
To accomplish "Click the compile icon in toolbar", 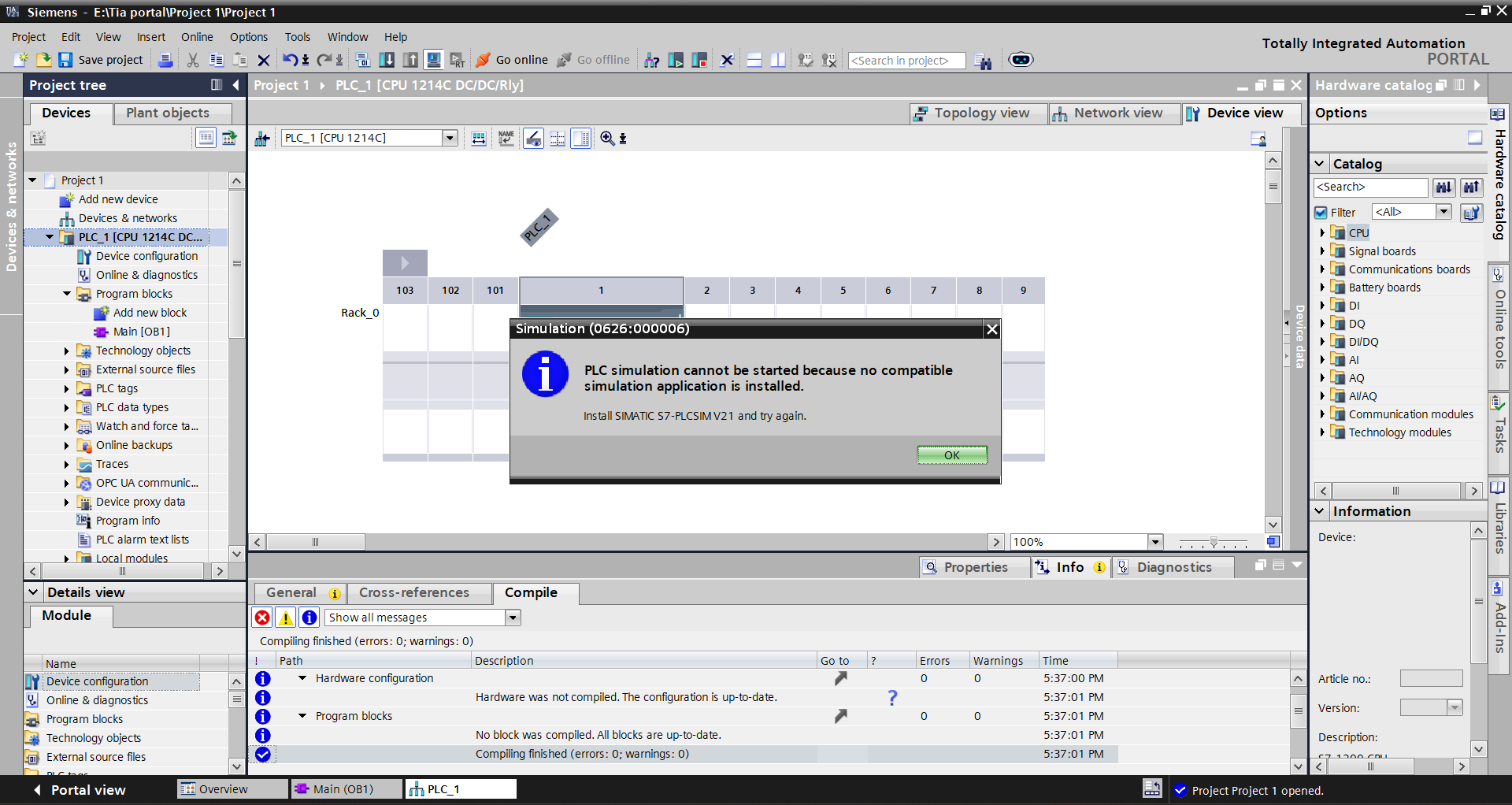I will pos(363,60).
